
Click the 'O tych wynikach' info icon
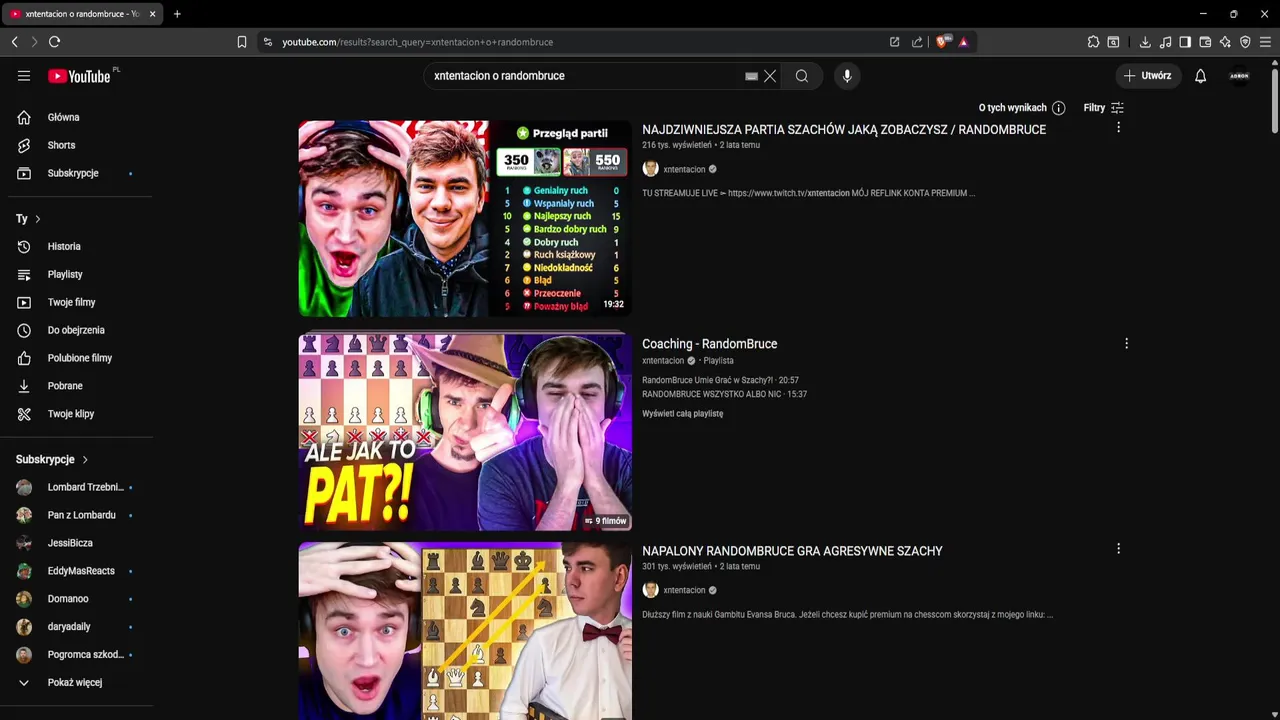(x=1059, y=108)
